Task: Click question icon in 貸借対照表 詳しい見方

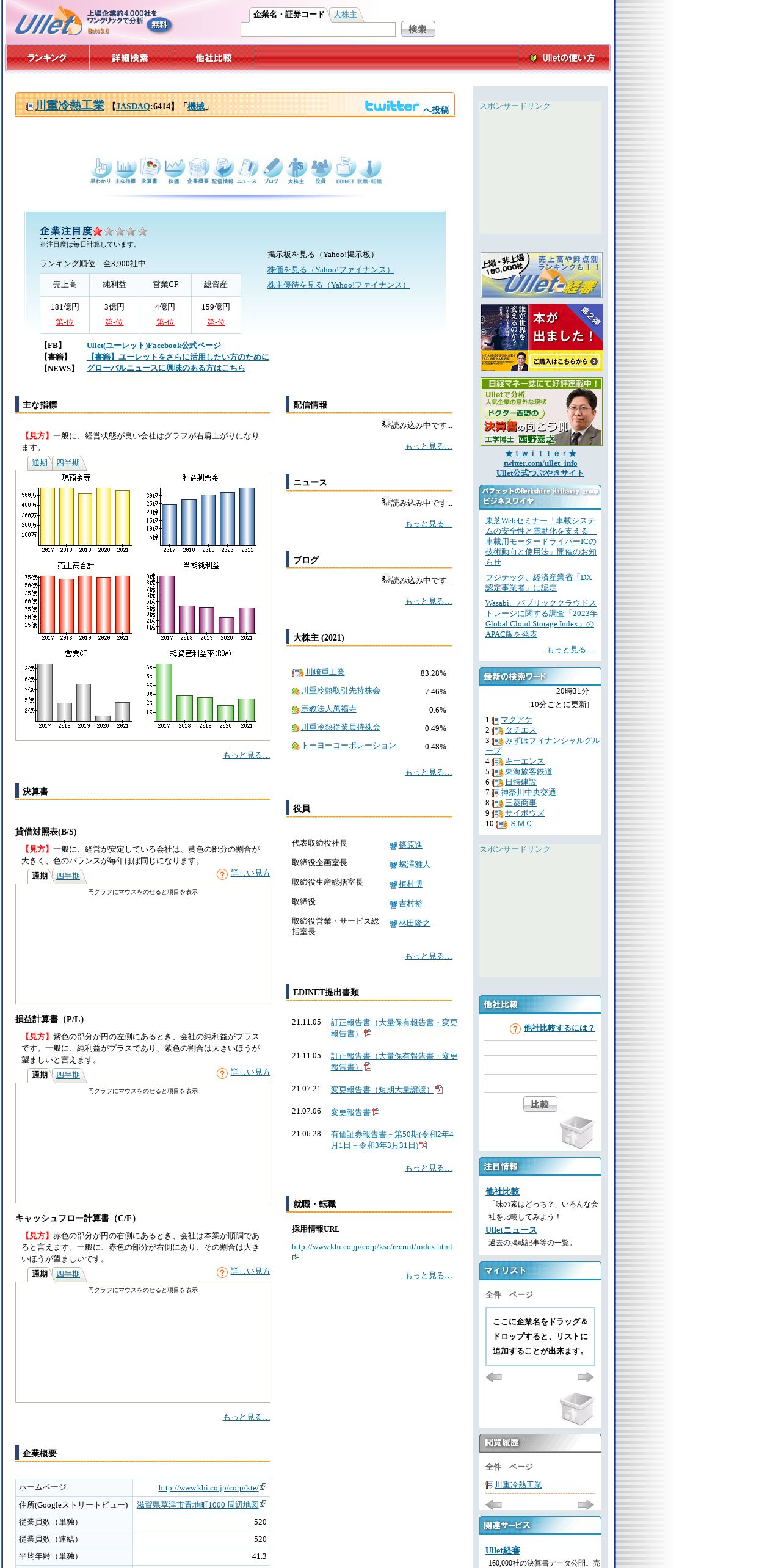Action: (222, 874)
